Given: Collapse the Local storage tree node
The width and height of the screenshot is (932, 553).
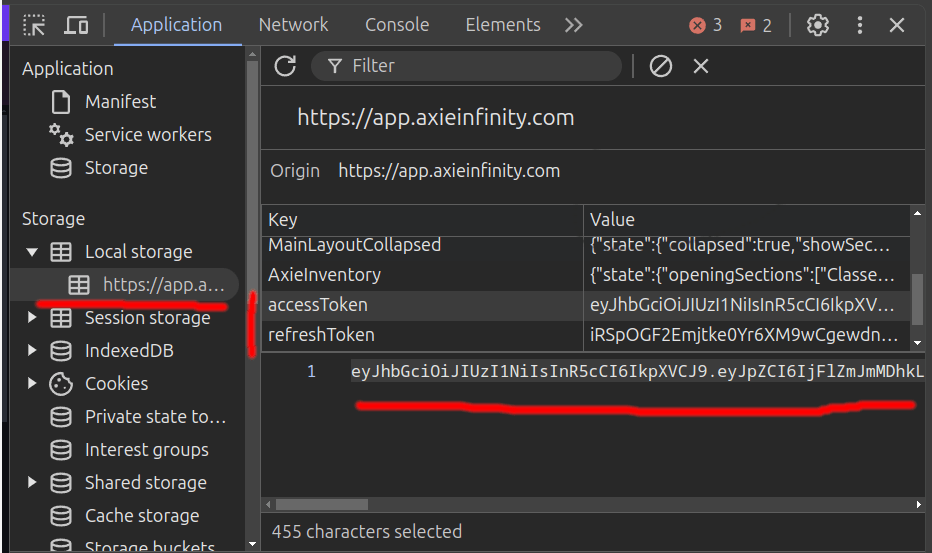Looking at the screenshot, I should pyautogui.click(x=32, y=252).
